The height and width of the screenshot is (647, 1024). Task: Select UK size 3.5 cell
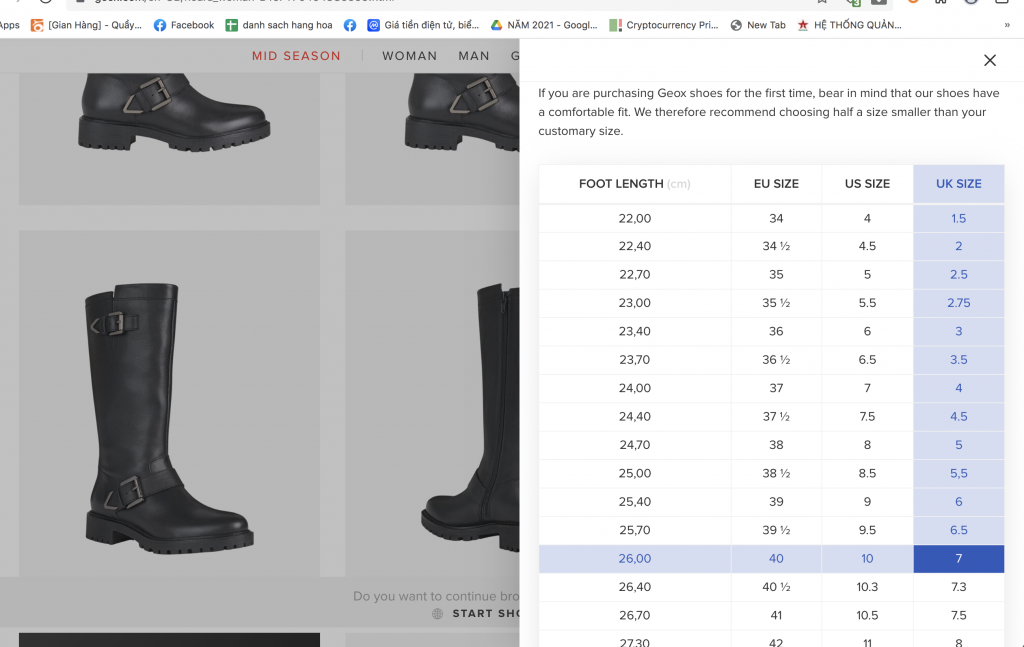click(959, 360)
